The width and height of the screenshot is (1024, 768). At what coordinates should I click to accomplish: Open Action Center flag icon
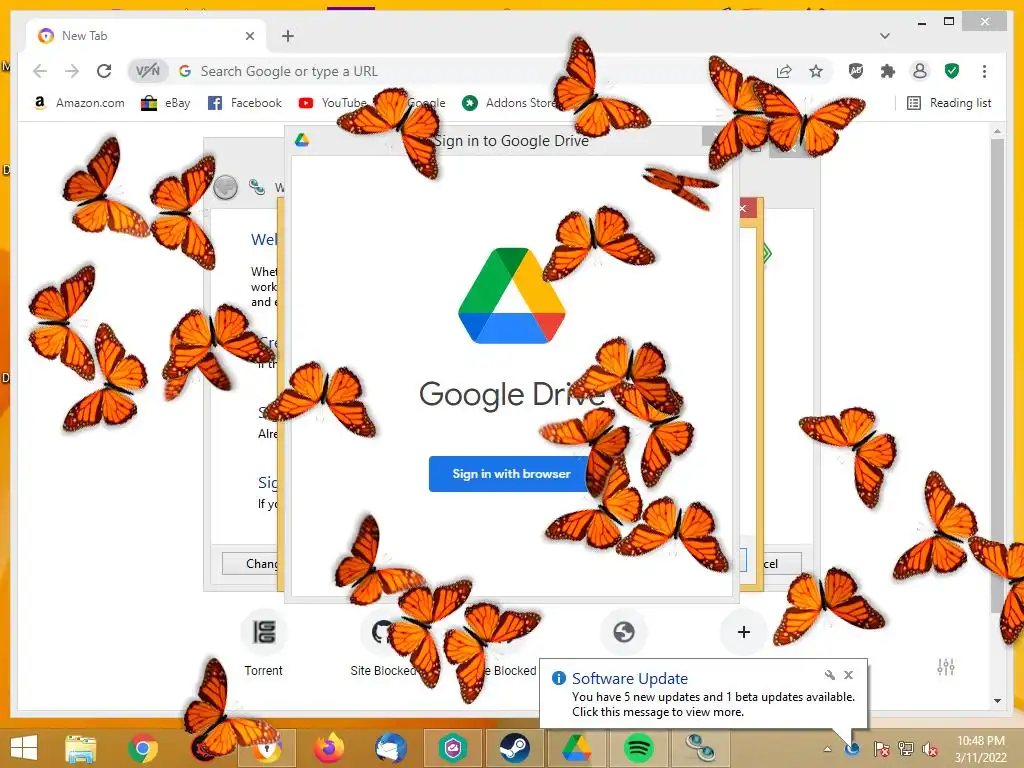(x=881, y=749)
